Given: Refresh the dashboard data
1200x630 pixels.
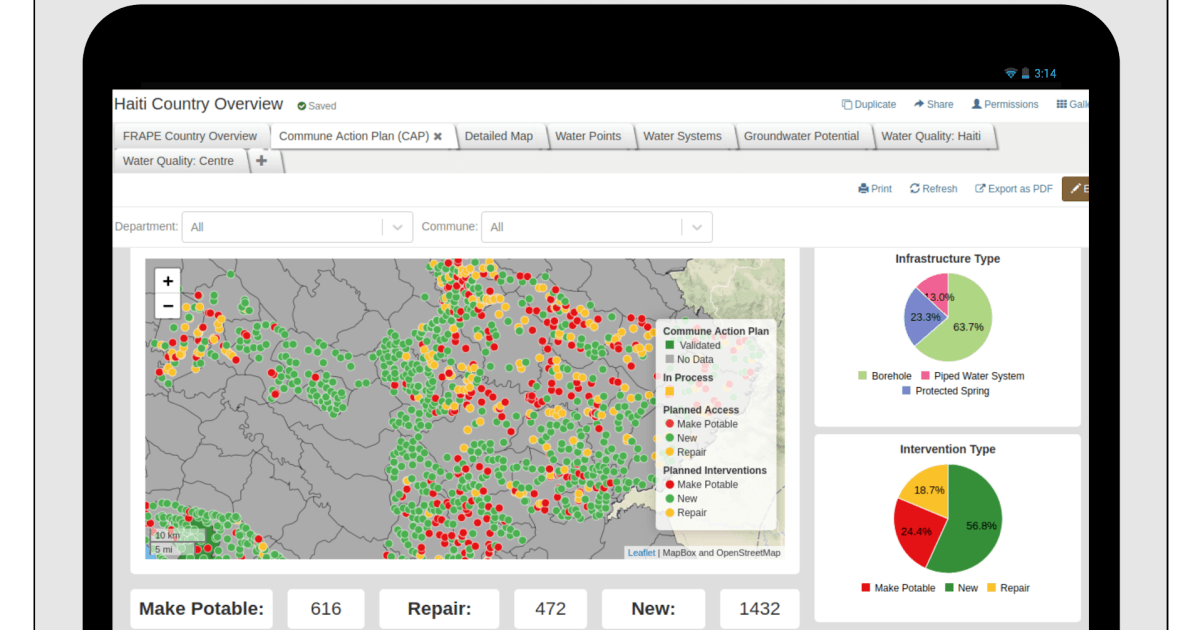Looking at the screenshot, I should 933,189.
